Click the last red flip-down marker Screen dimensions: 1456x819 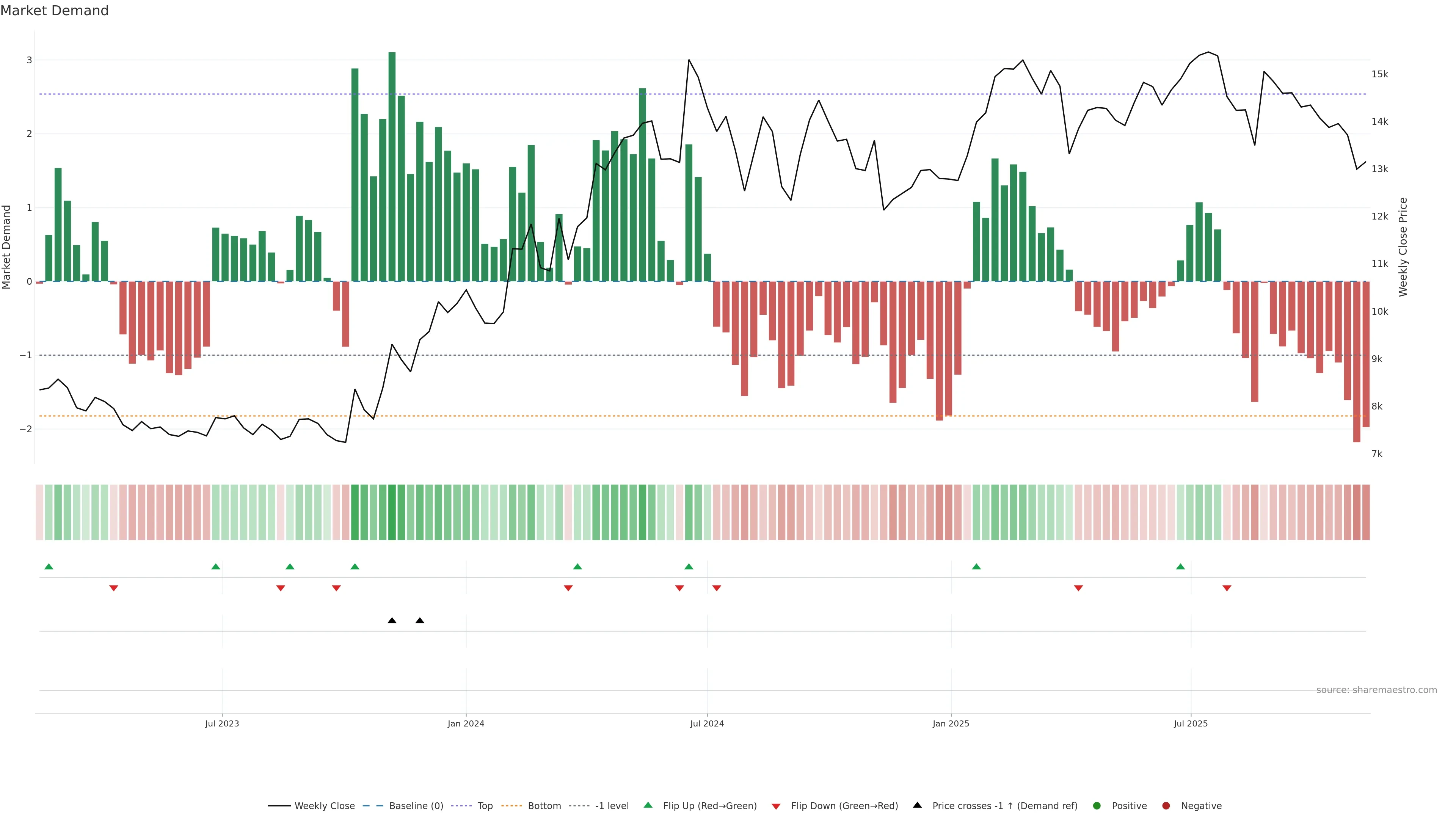pos(1227,588)
